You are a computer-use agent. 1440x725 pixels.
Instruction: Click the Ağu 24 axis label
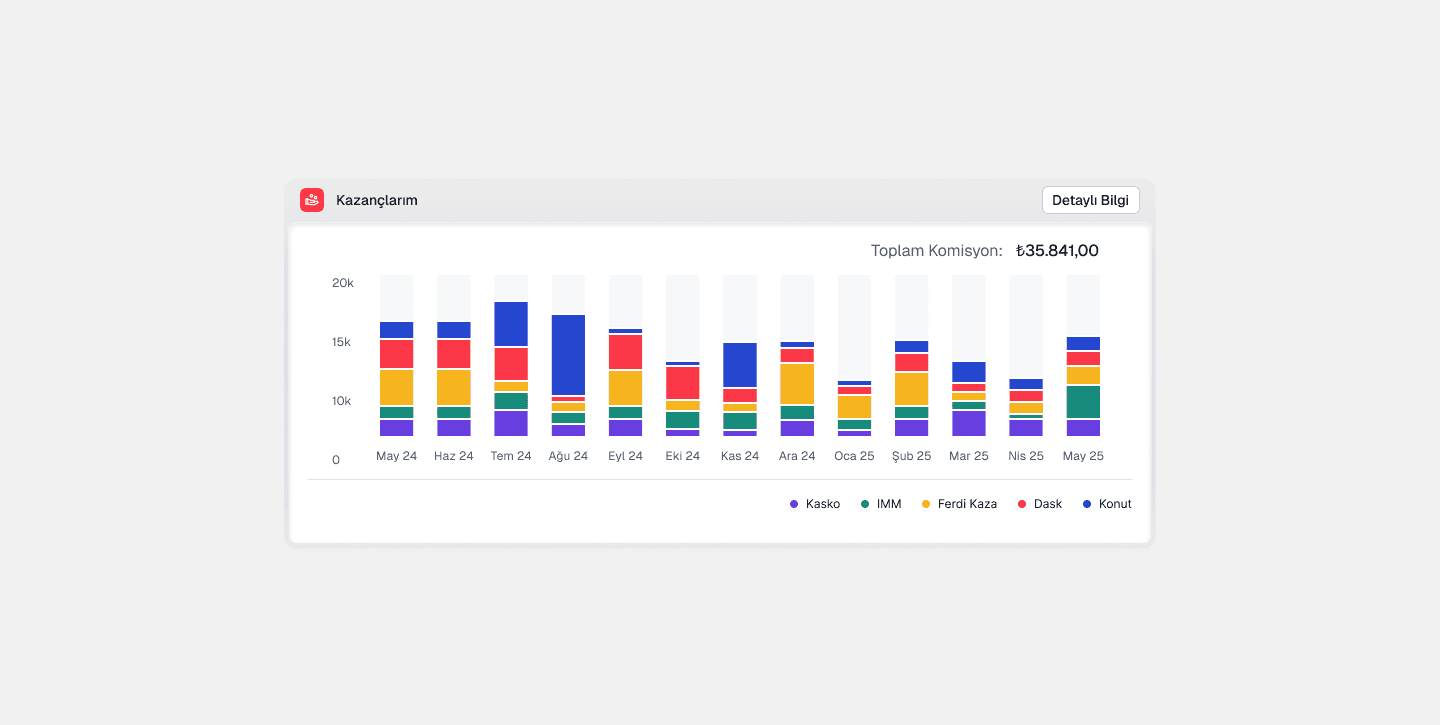pyautogui.click(x=568, y=456)
